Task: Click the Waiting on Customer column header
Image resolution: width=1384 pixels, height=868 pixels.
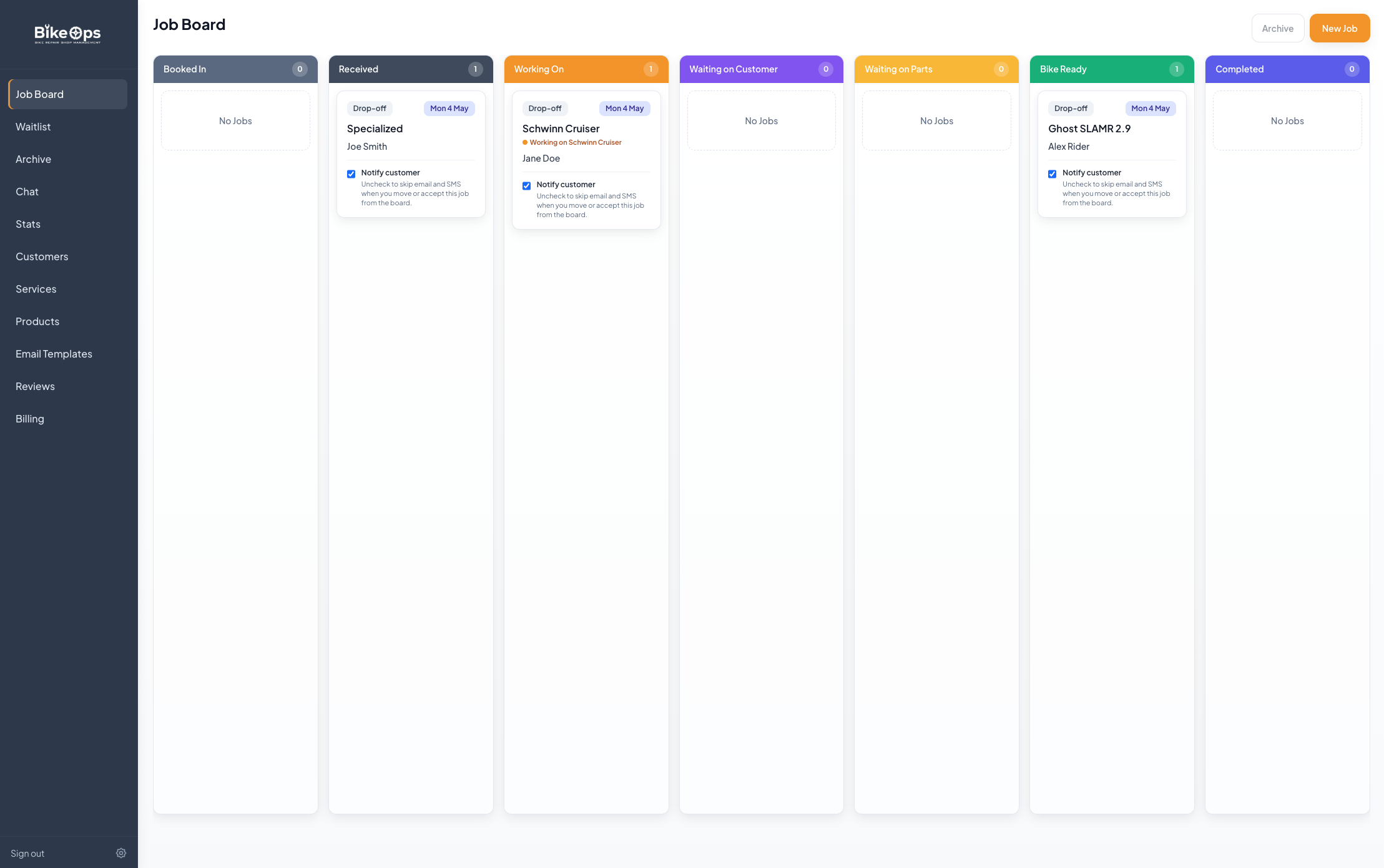Action: pyautogui.click(x=762, y=69)
